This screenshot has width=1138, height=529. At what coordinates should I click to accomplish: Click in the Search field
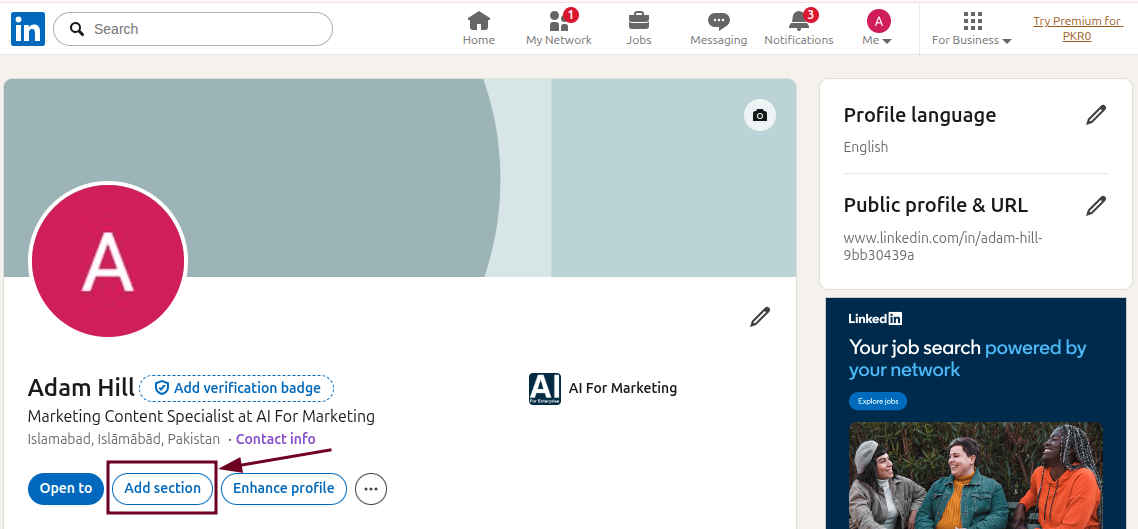pyautogui.click(x=193, y=29)
